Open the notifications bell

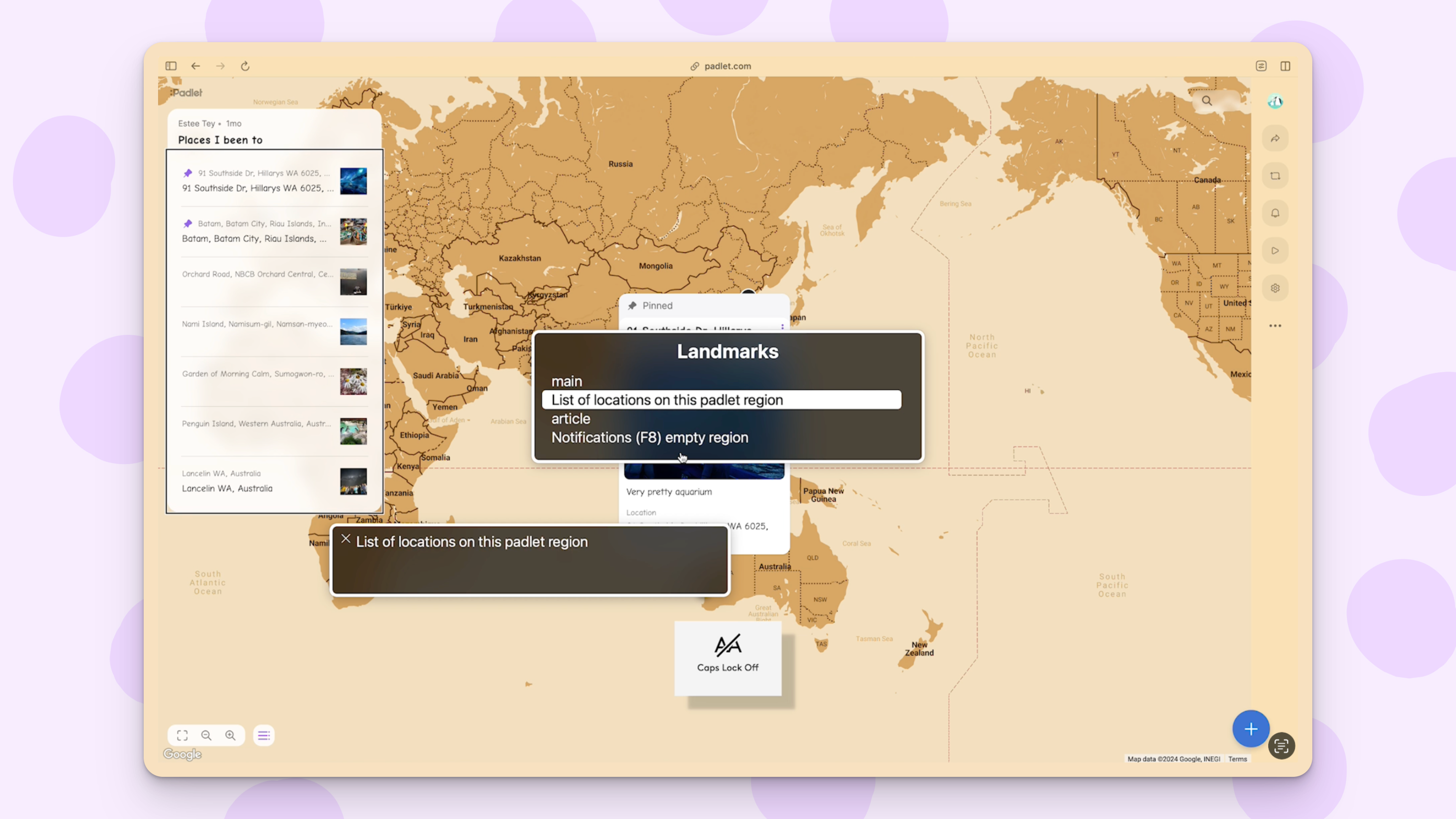tap(1275, 213)
